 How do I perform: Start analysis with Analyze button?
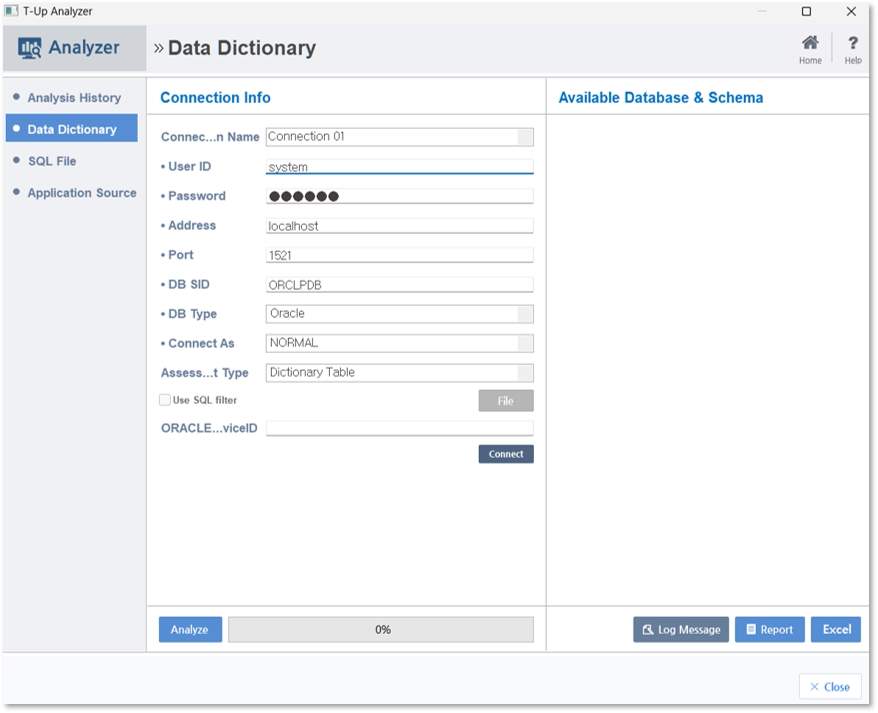[190, 630]
